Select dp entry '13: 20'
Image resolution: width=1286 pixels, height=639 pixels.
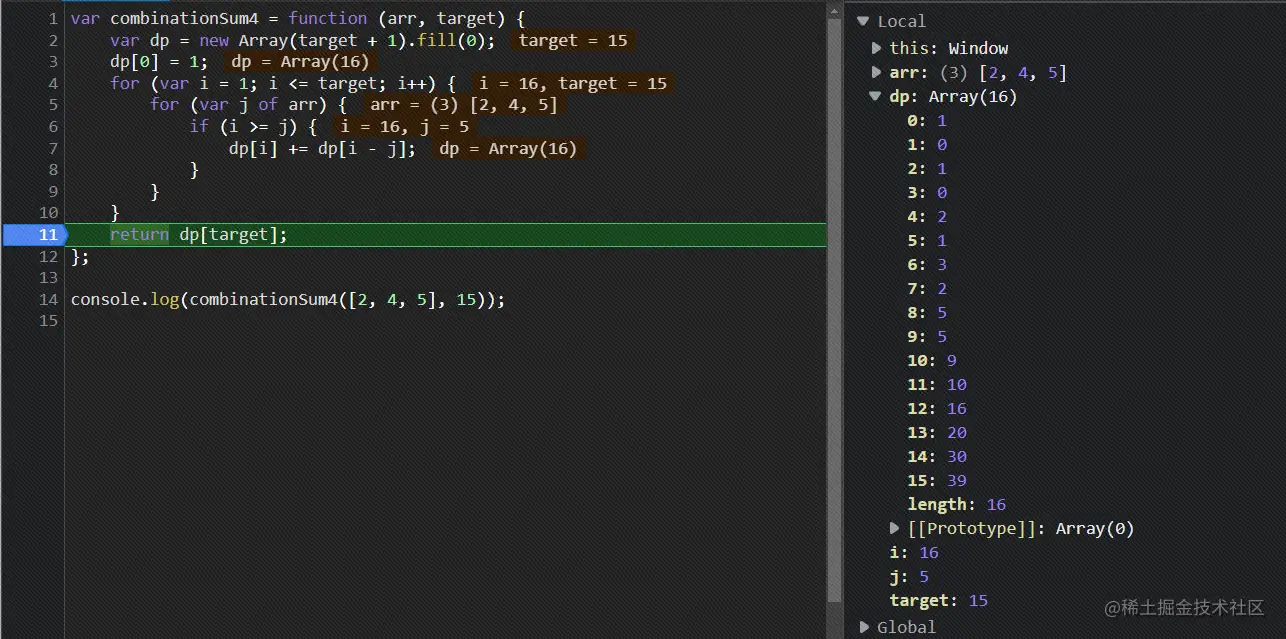[937, 432]
